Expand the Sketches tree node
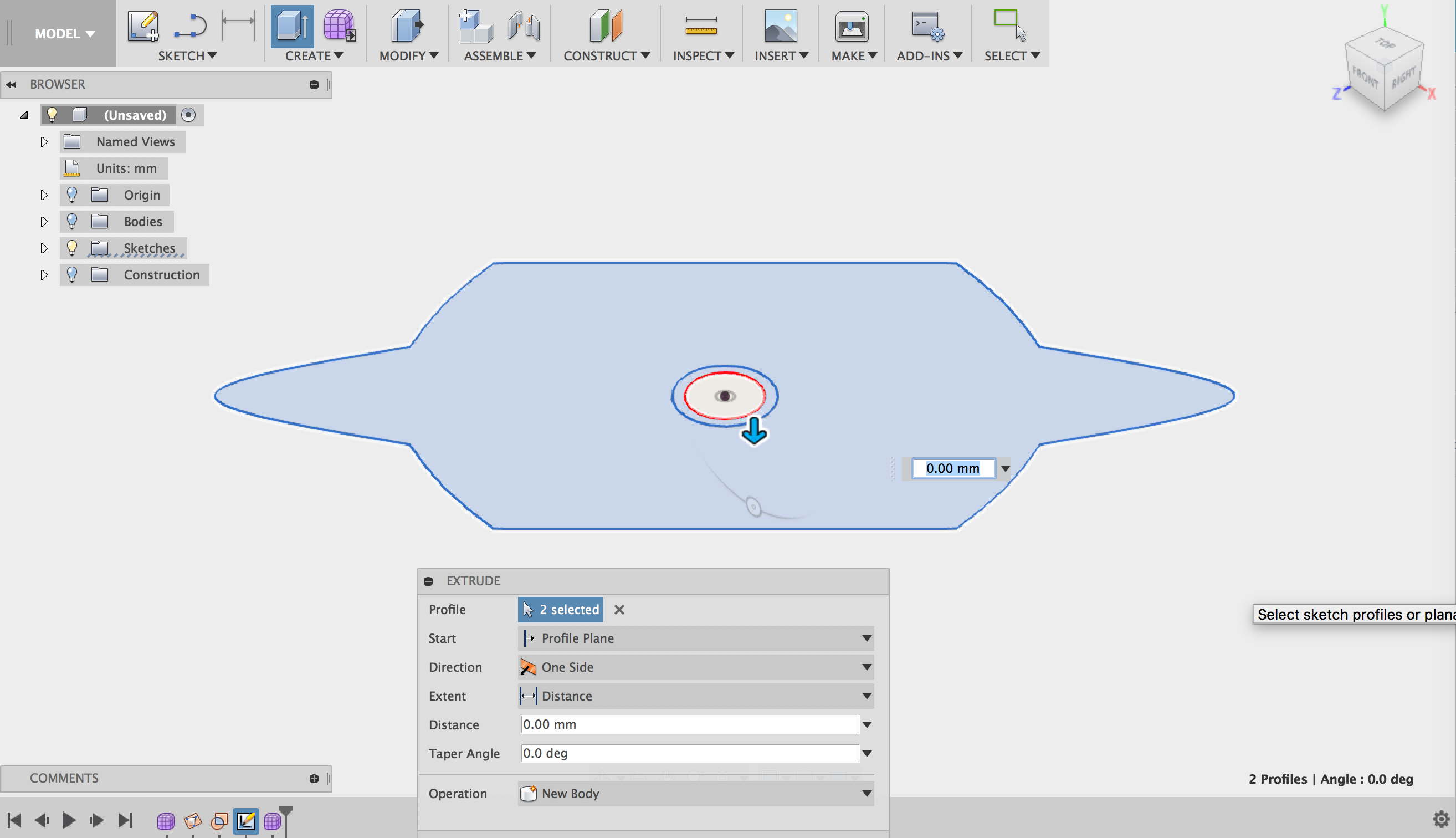 tap(44, 248)
